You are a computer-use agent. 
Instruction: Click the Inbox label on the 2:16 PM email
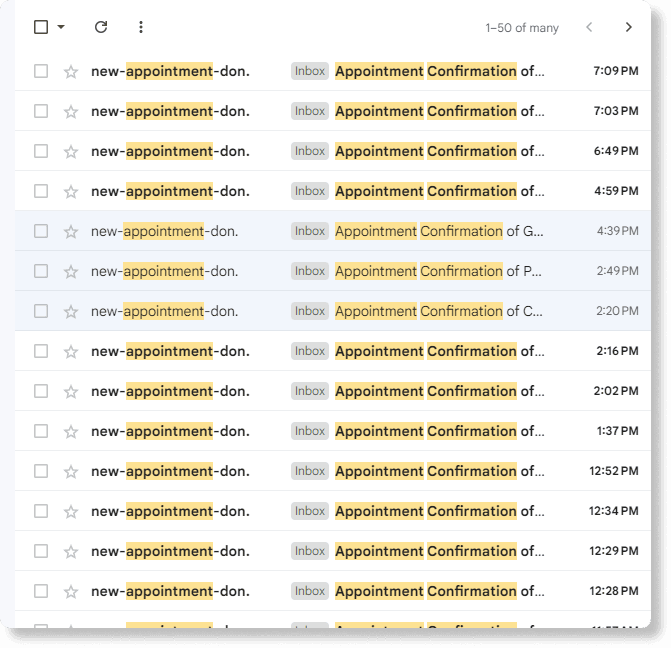310,351
